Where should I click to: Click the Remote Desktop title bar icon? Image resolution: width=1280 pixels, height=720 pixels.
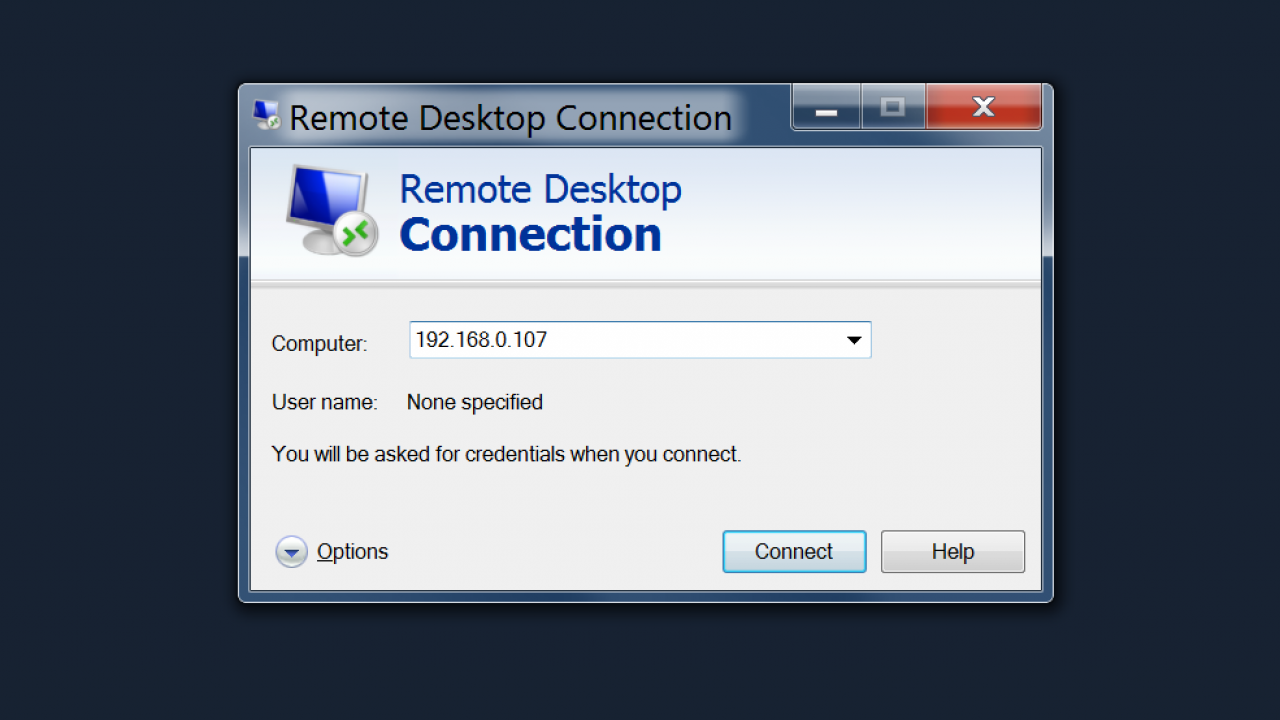click(x=267, y=116)
